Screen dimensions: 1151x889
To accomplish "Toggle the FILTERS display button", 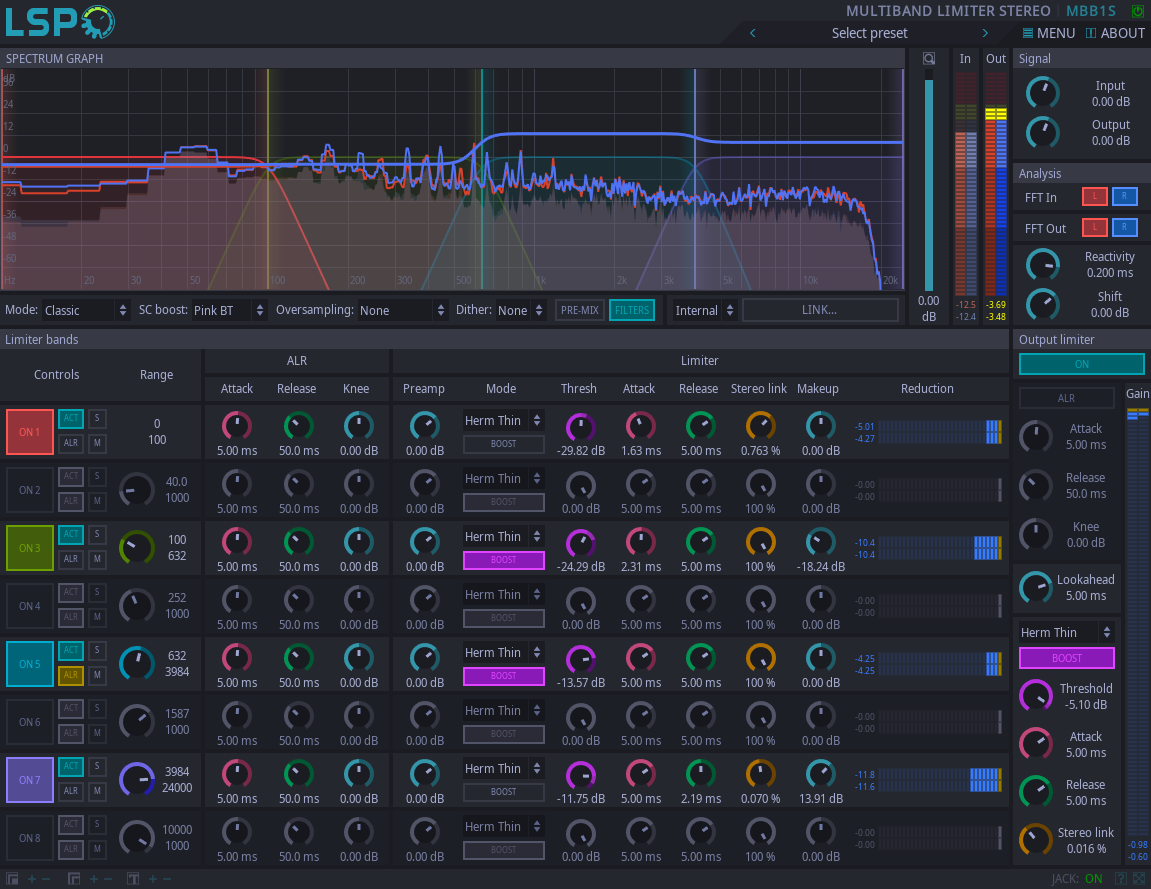I will (x=632, y=310).
